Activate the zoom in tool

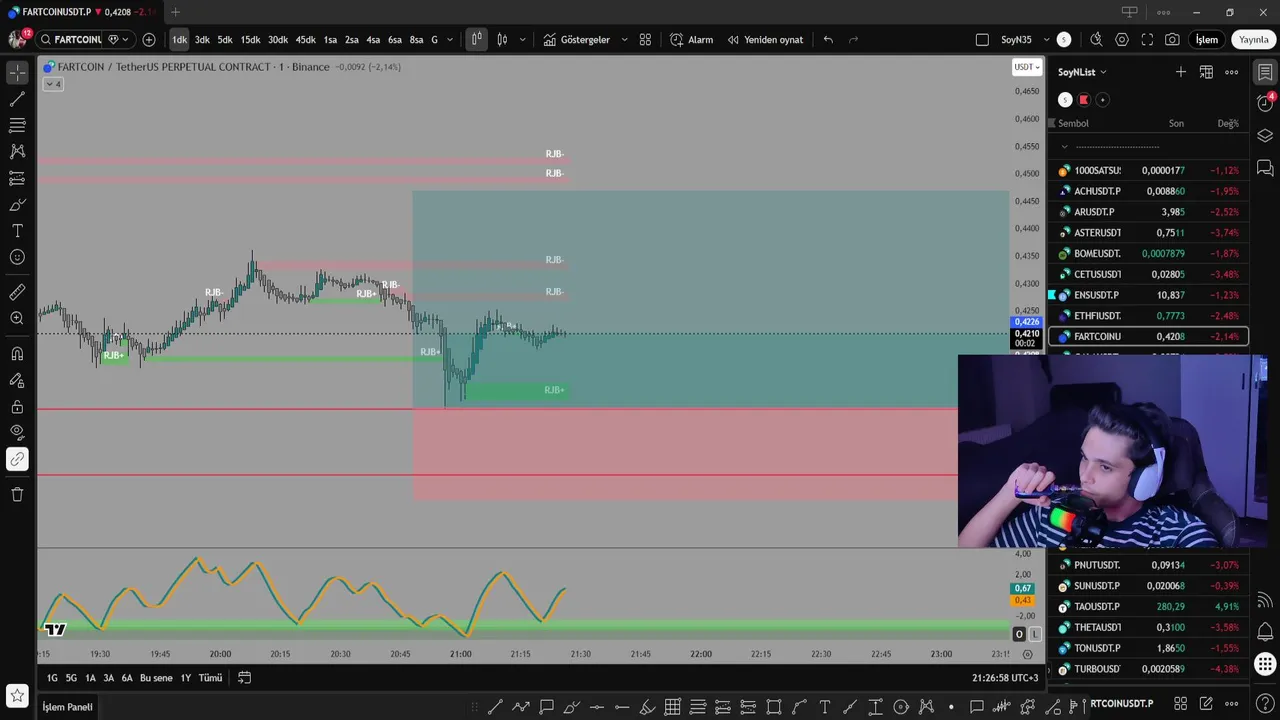17,318
